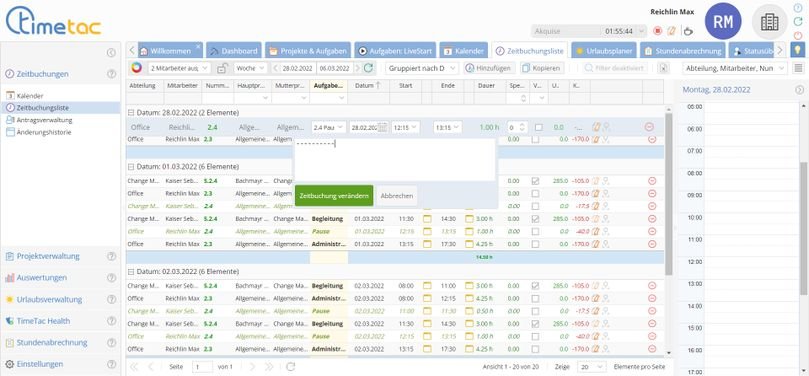This screenshot has width=809, height=376.
Task: Start a break with the coffee cup icon
Action: click(x=688, y=31)
